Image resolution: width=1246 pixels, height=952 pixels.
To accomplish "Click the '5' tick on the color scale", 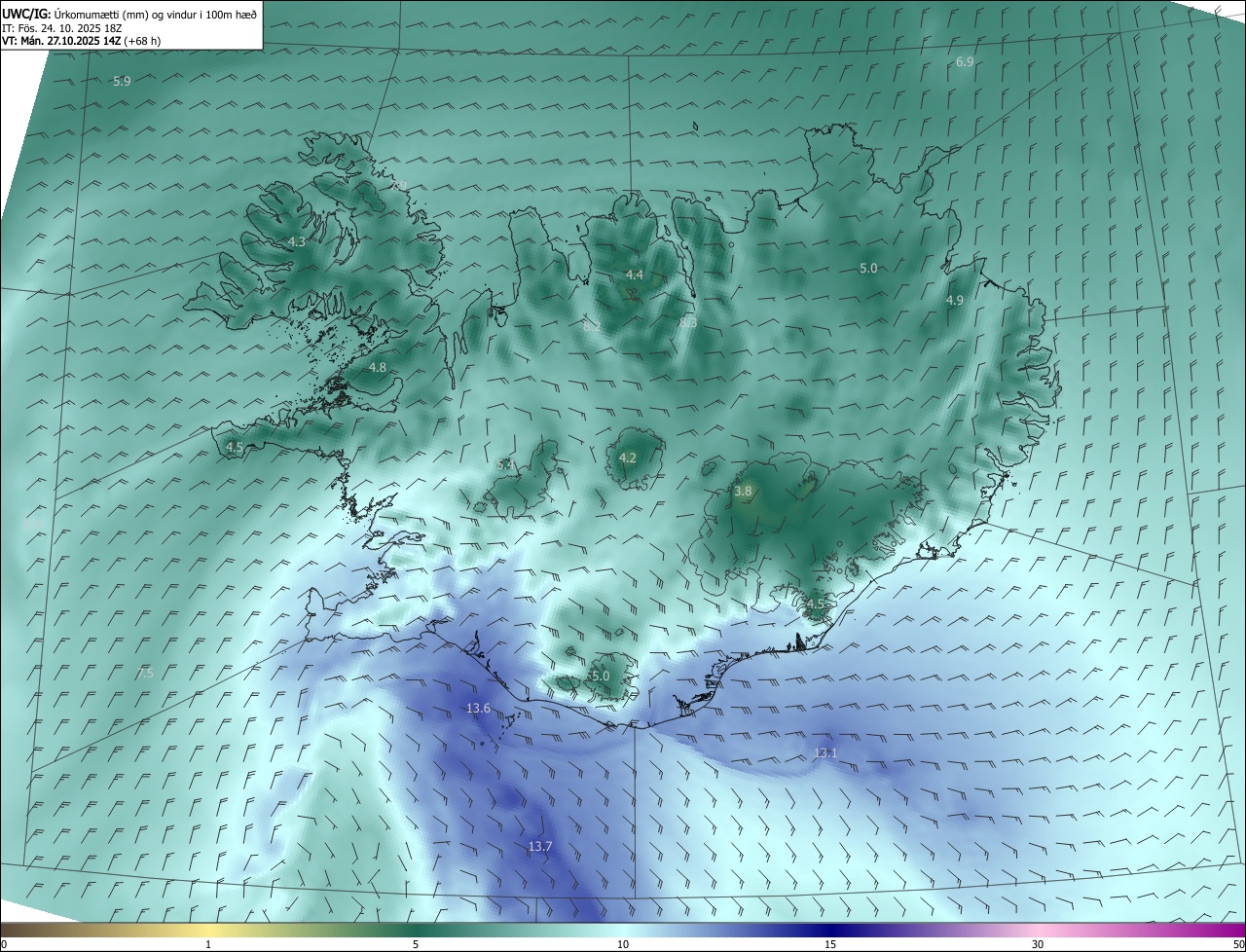I will point(416,945).
